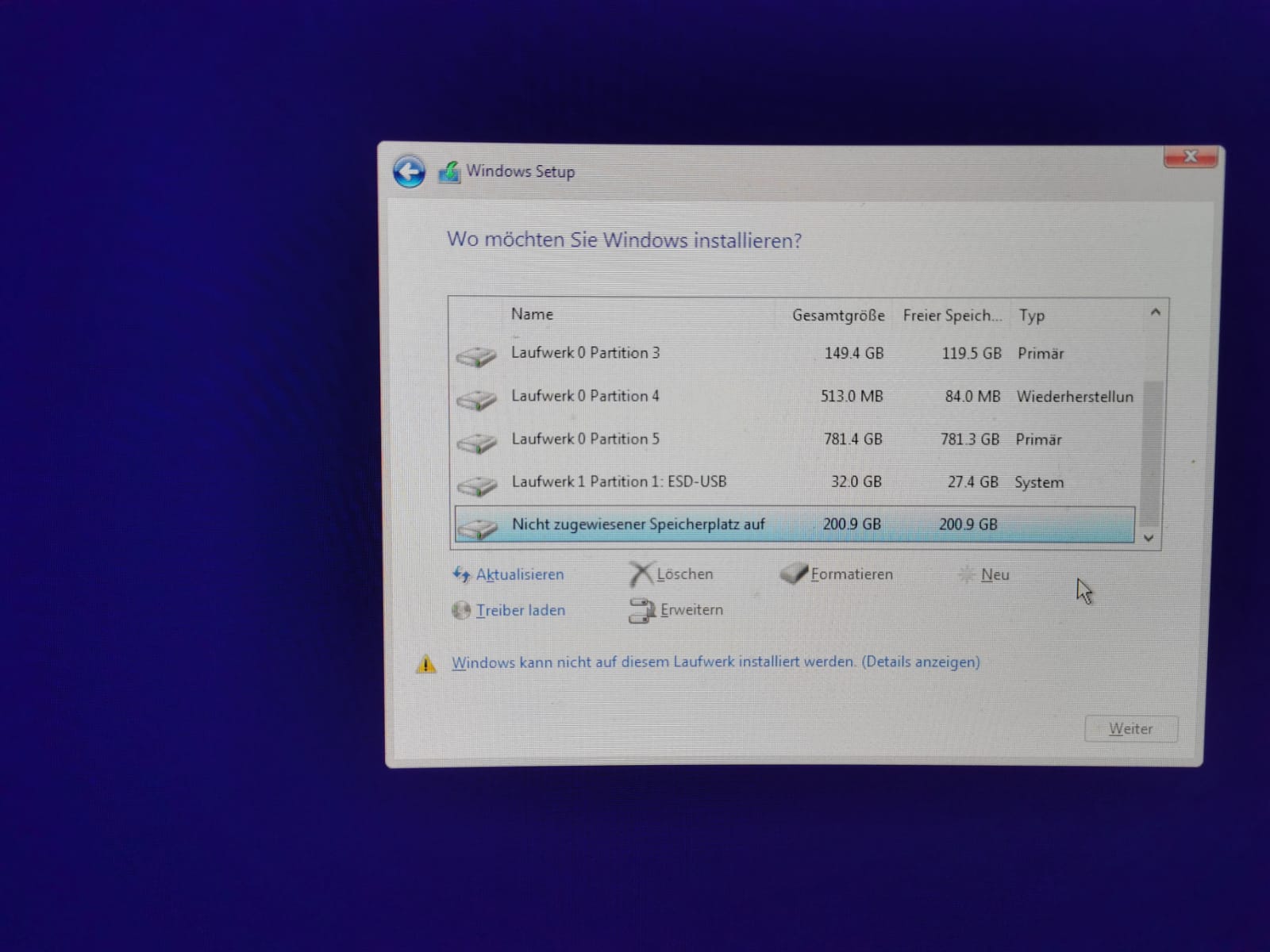Create new partition with Neu link

tap(995, 574)
